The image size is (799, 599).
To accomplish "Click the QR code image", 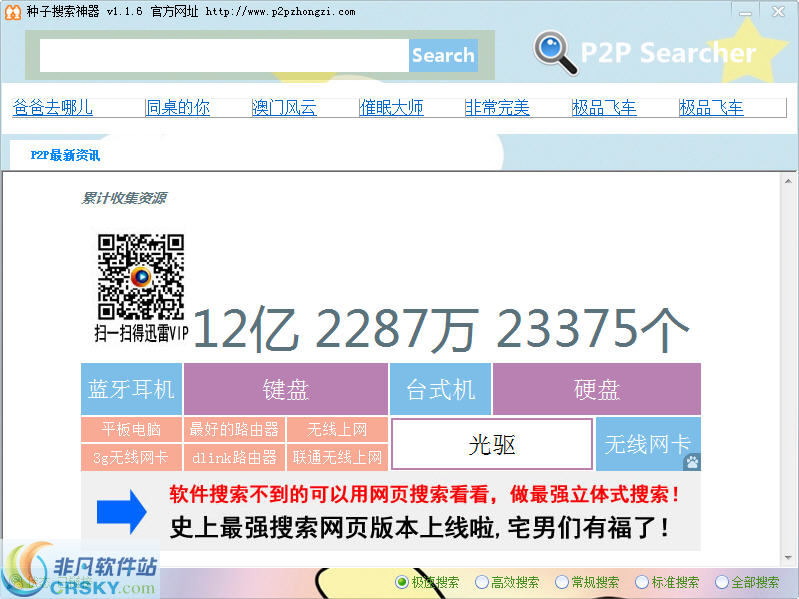I will (141, 277).
